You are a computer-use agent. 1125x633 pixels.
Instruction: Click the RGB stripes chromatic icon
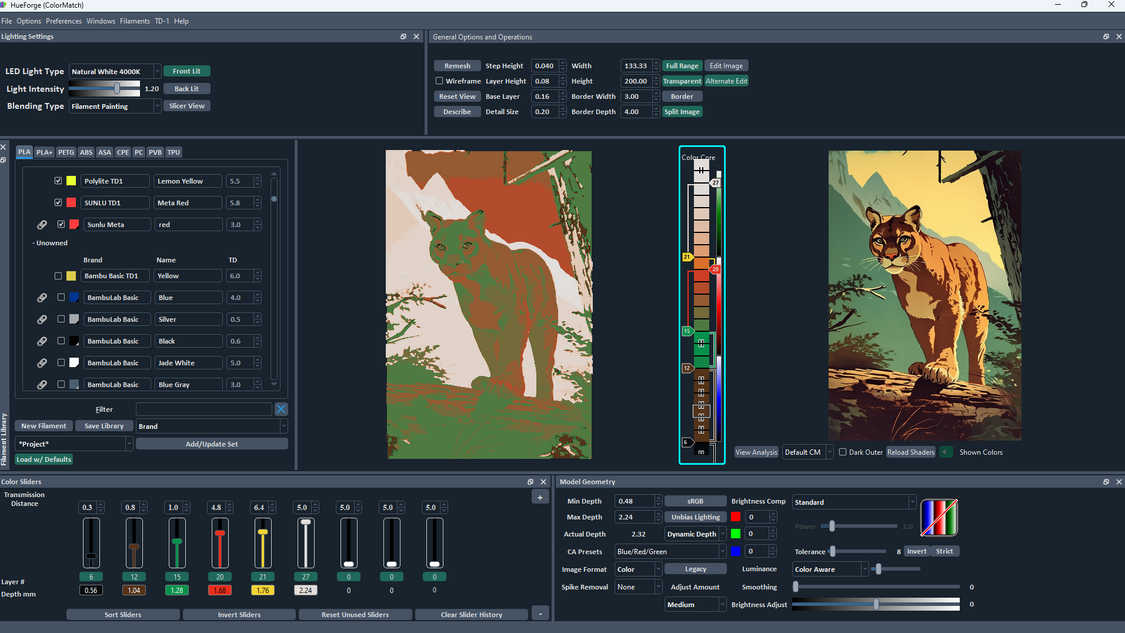coord(938,517)
